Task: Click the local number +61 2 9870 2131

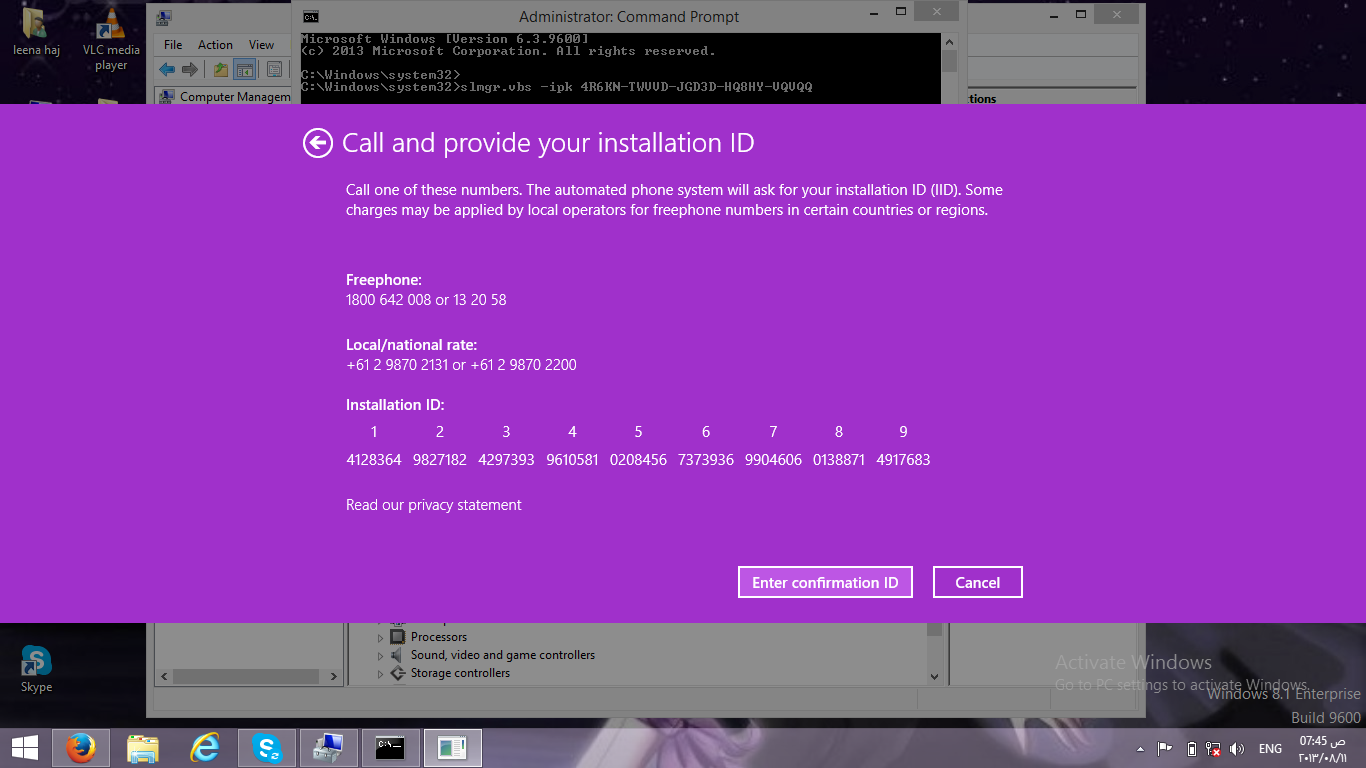Action: pos(397,365)
